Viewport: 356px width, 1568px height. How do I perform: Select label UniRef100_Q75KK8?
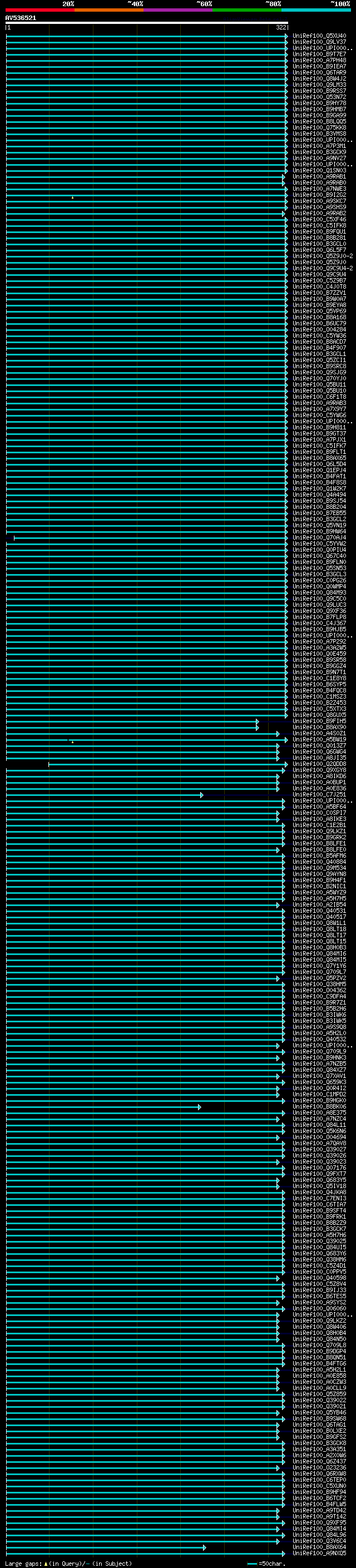[x=319, y=127]
